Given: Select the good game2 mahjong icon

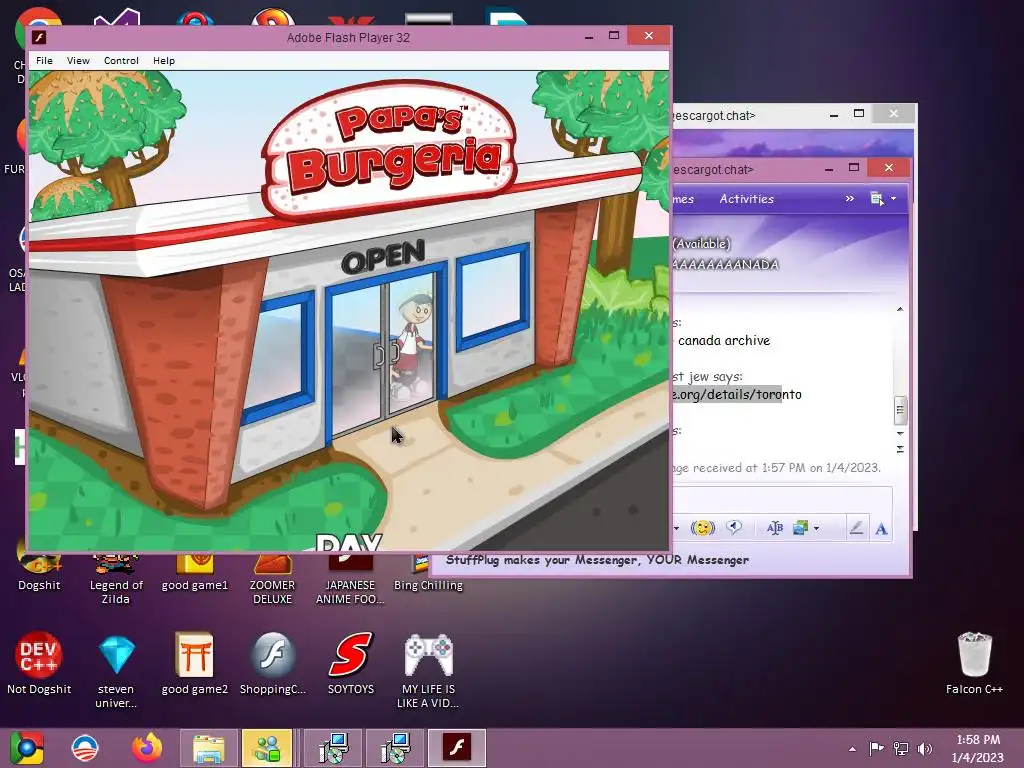Looking at the screenshot, I should click(x=195, y=664).
